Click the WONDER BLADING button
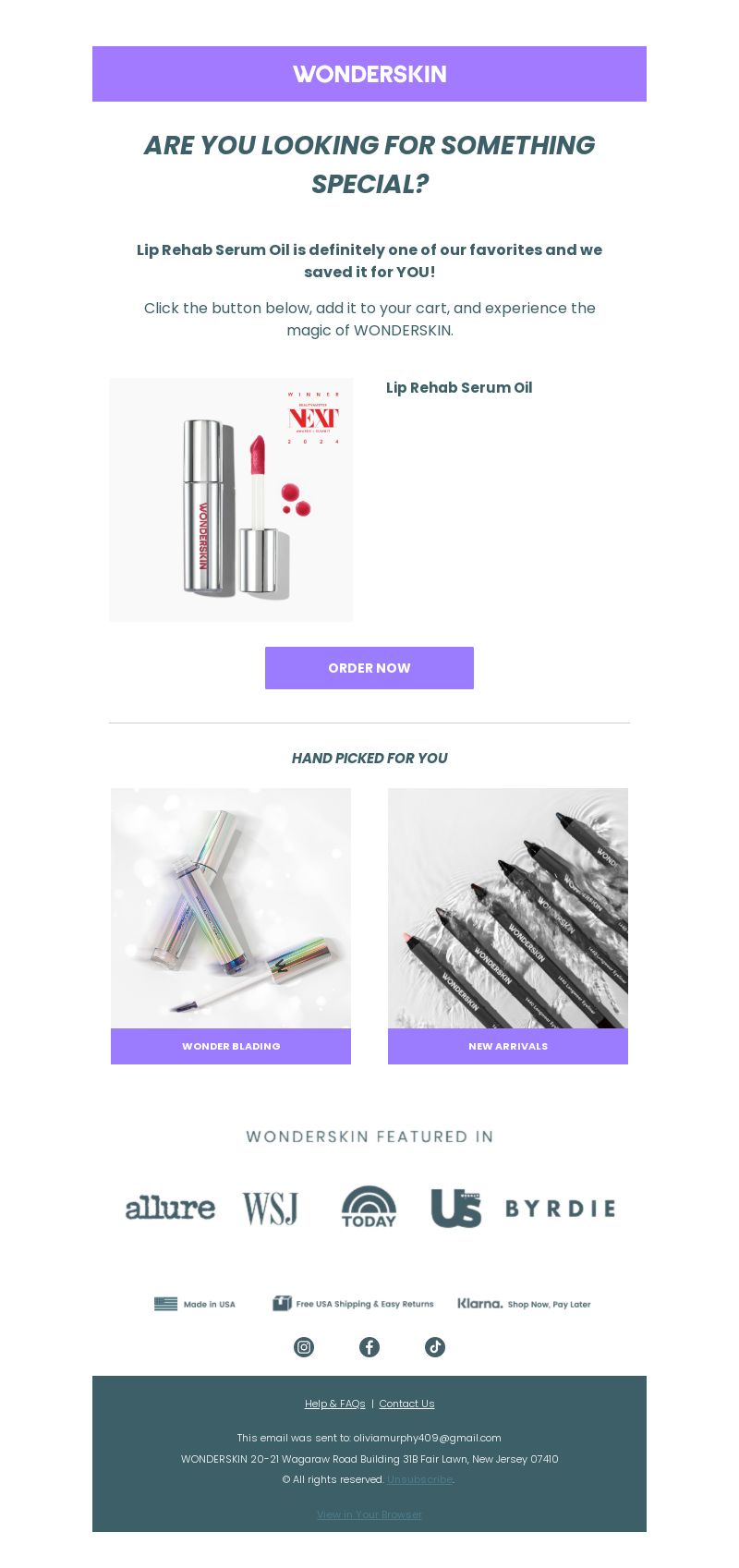Screen dimensions: 739x1568 (231, 1046)
